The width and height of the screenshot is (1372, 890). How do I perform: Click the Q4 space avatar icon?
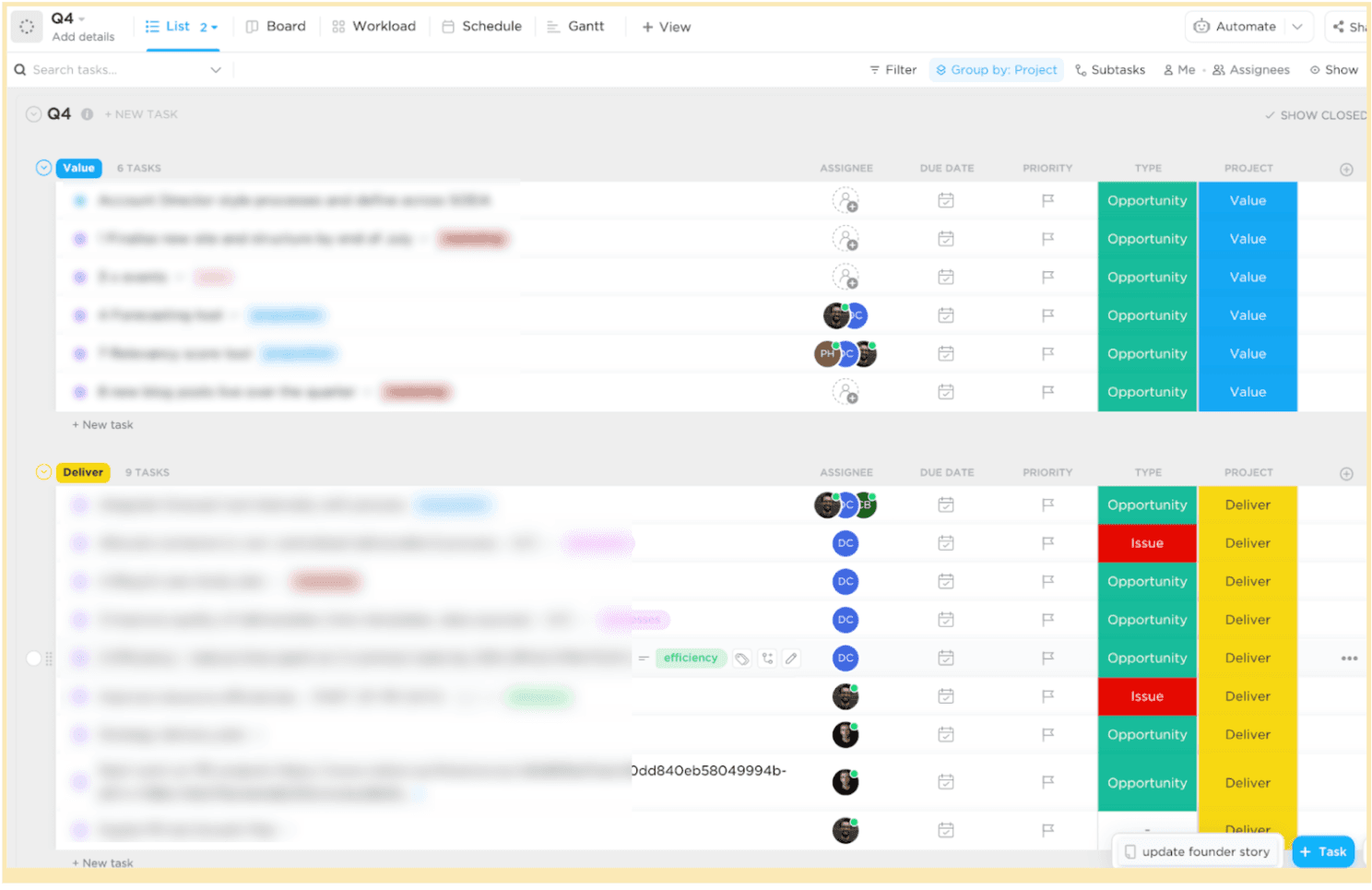(27, 27)
